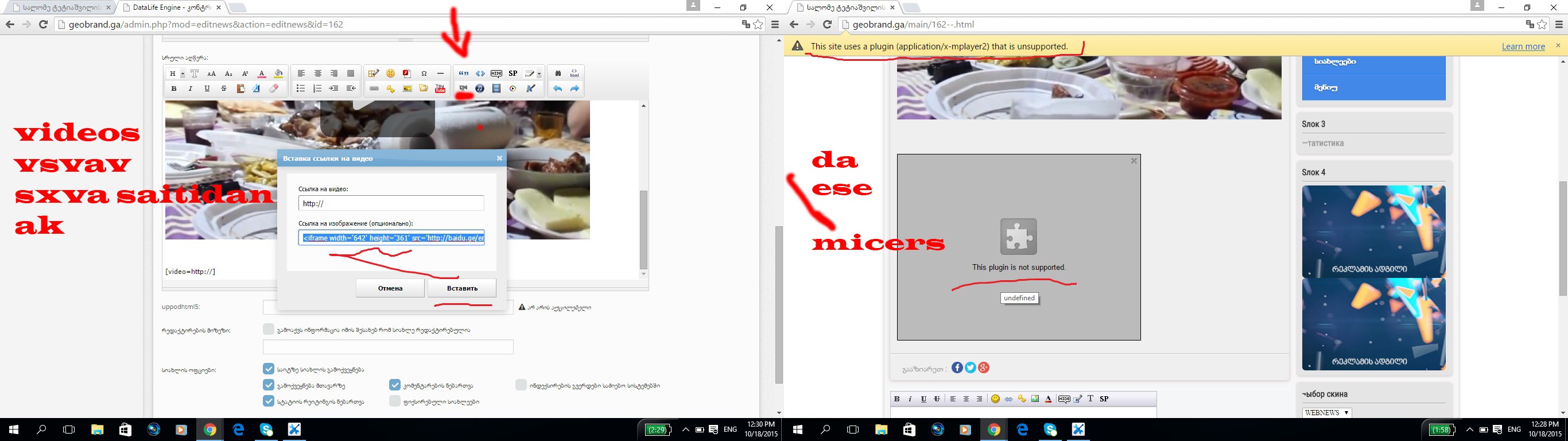Open the WEBNEWS skin selector
This screenshot has width=1568, height=441.
coord(1327,412)
